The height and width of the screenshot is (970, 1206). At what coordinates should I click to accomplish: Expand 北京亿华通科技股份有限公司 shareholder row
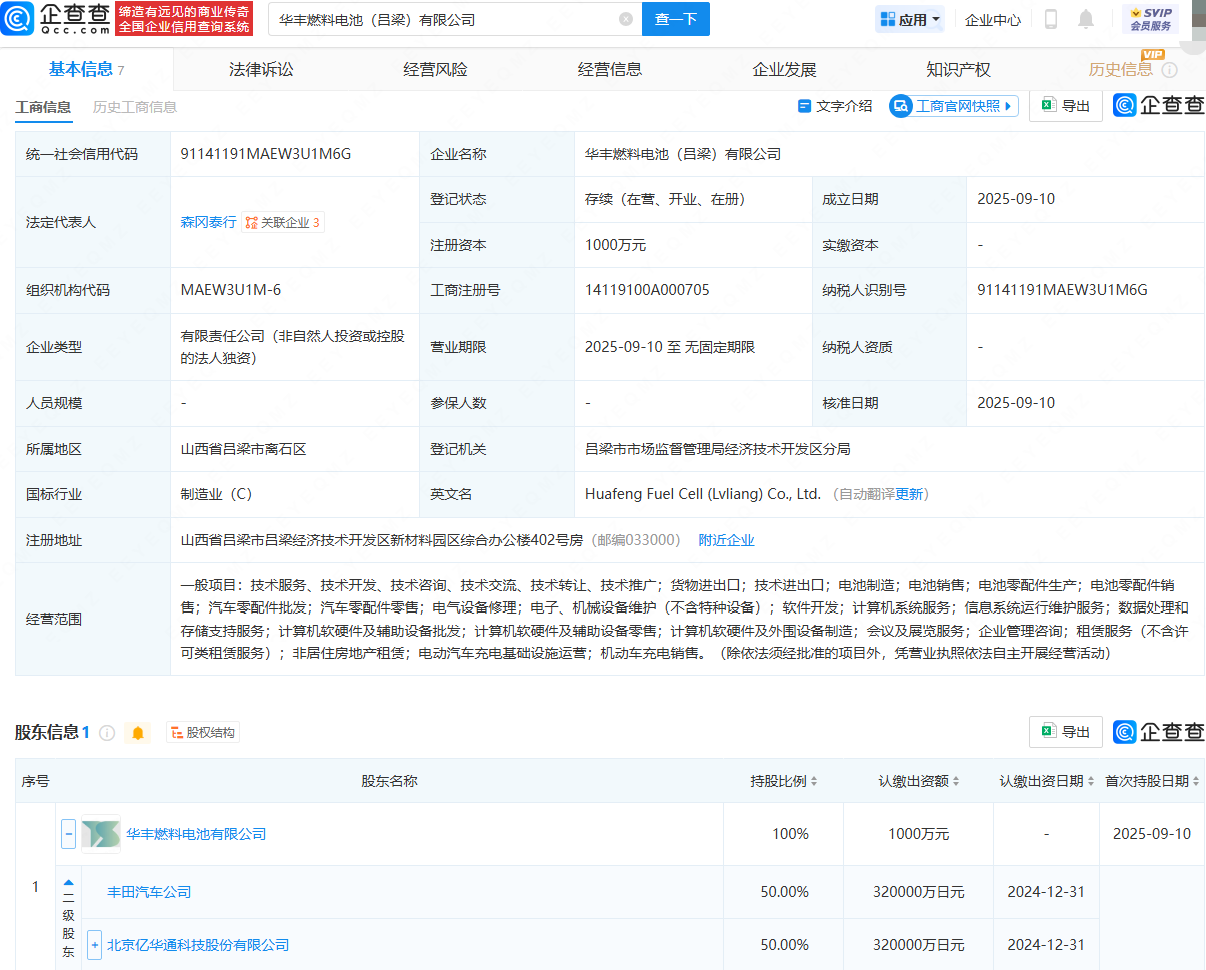pos(94,945)
